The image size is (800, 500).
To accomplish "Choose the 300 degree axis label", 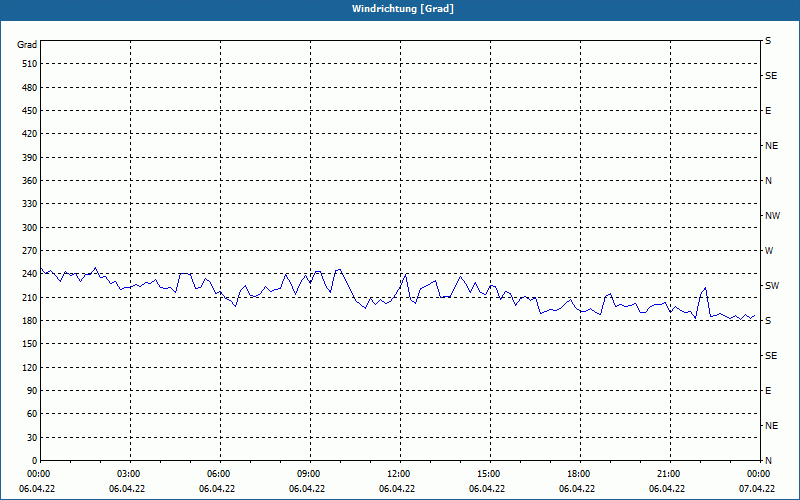I will click(29, 228).
